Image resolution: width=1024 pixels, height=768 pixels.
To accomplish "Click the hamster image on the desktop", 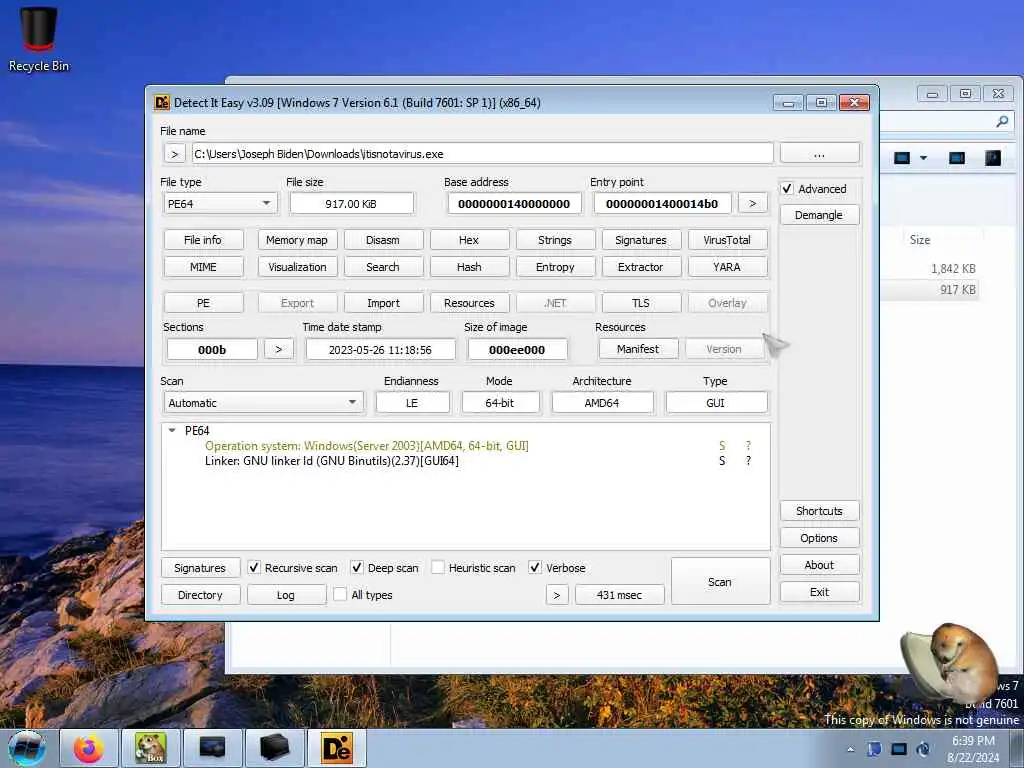I will coord(950,664).
